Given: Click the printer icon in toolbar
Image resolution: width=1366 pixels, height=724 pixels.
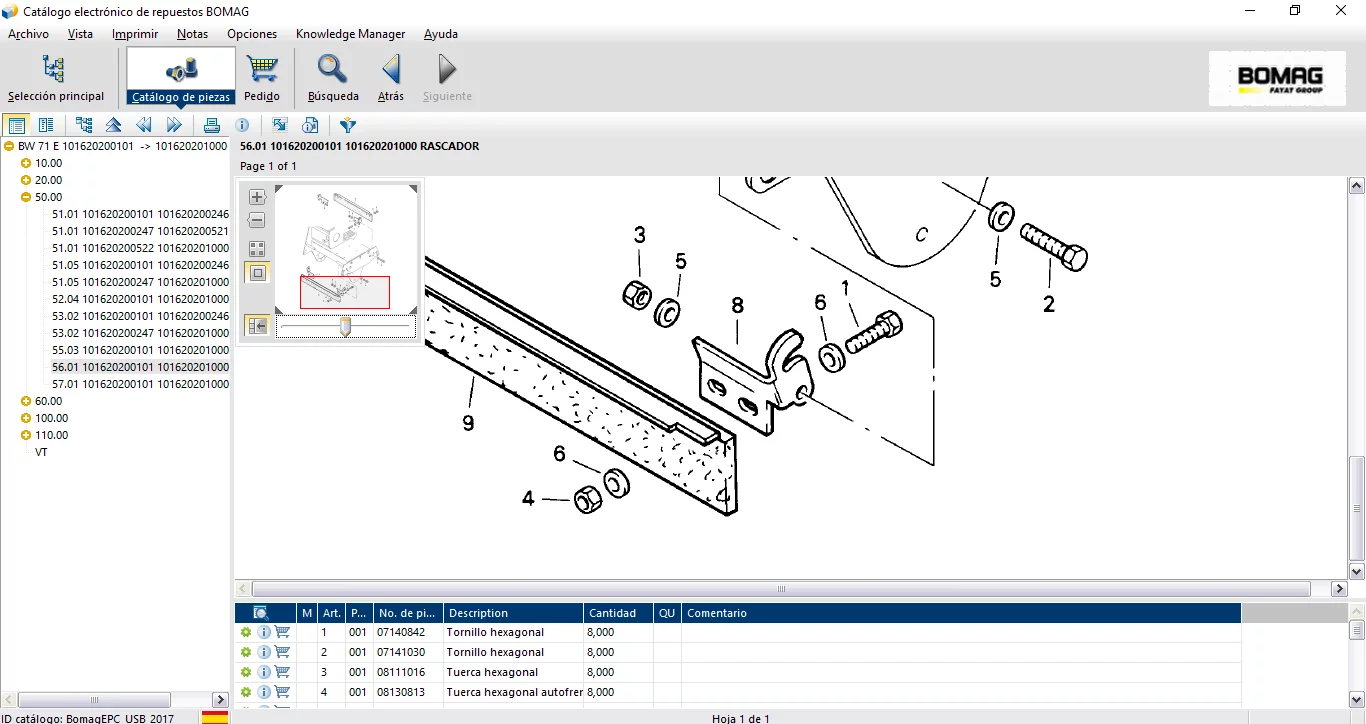Looking at the screenshot, I should click(211, 125).
